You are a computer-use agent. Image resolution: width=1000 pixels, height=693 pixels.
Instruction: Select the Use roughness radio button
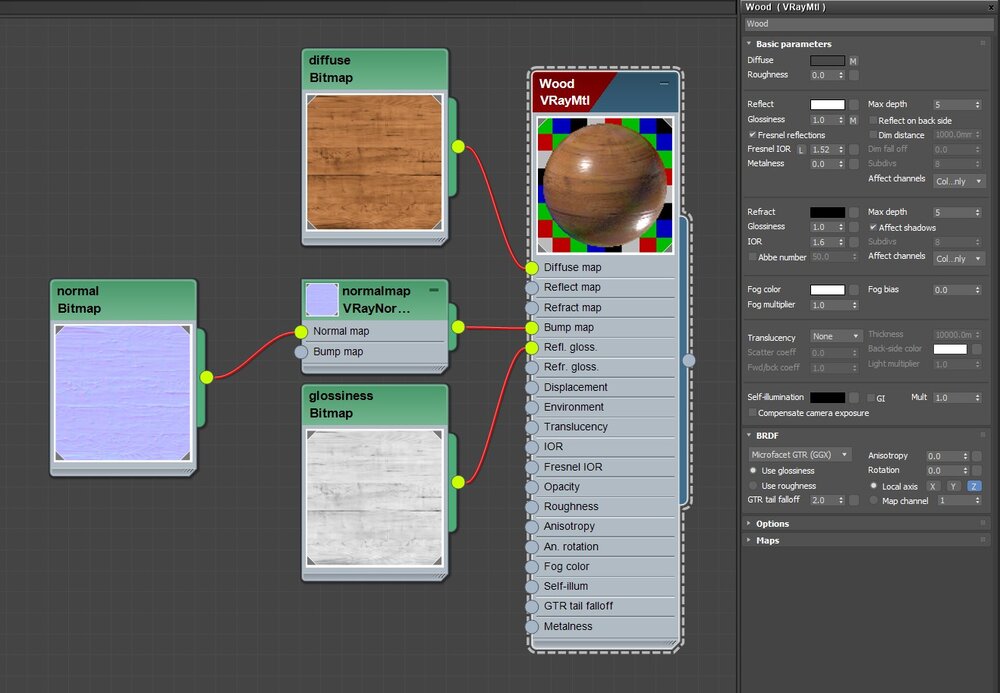(754, 486)
